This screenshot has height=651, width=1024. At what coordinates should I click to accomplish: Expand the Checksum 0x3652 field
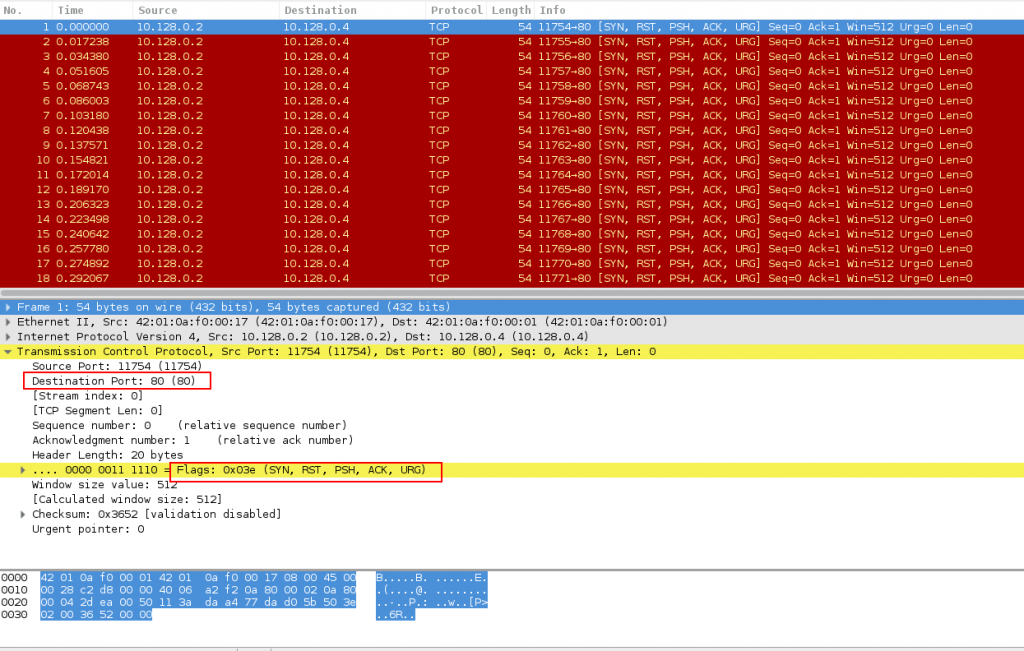pyautogui.click(x=22, y=513)
